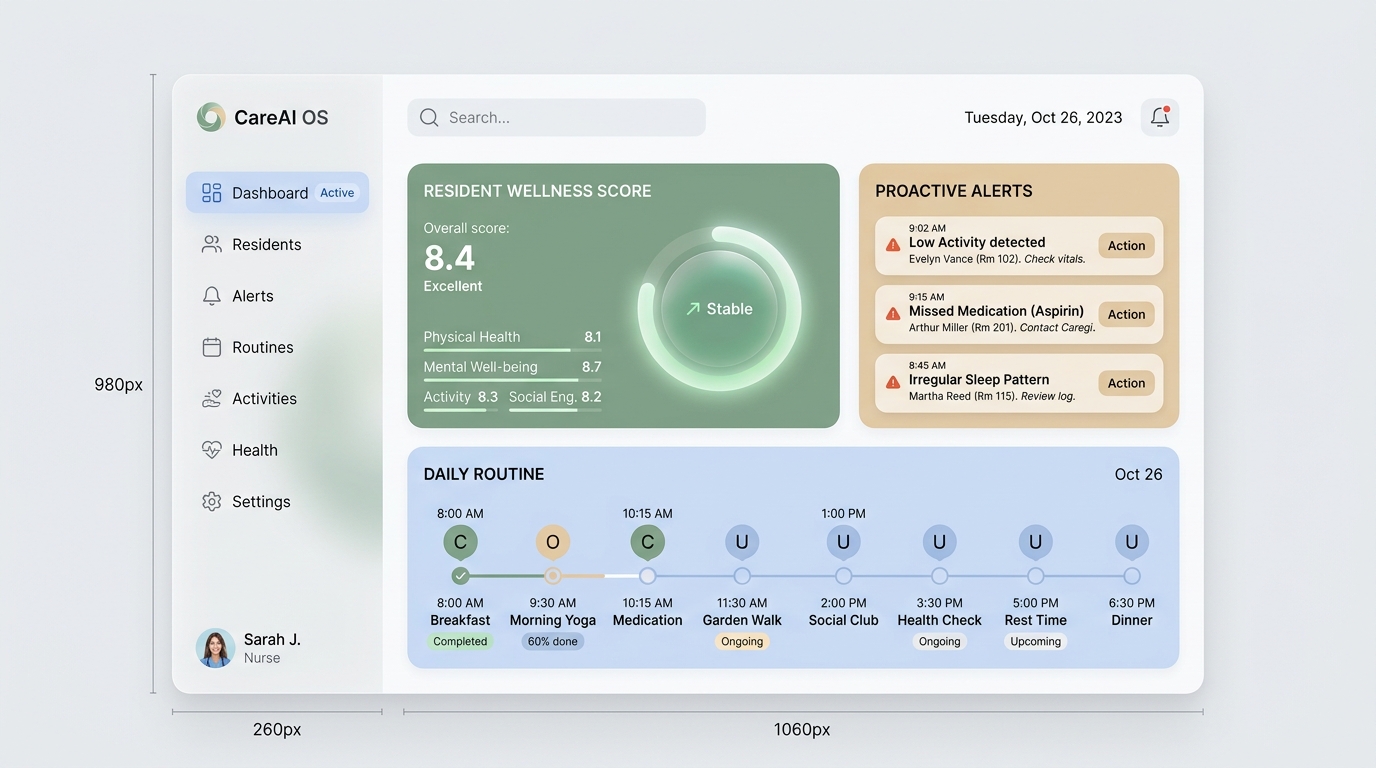The image size is (1376, 768).
Task: Click the Morning Yoga O status pin
Action: 553,543
